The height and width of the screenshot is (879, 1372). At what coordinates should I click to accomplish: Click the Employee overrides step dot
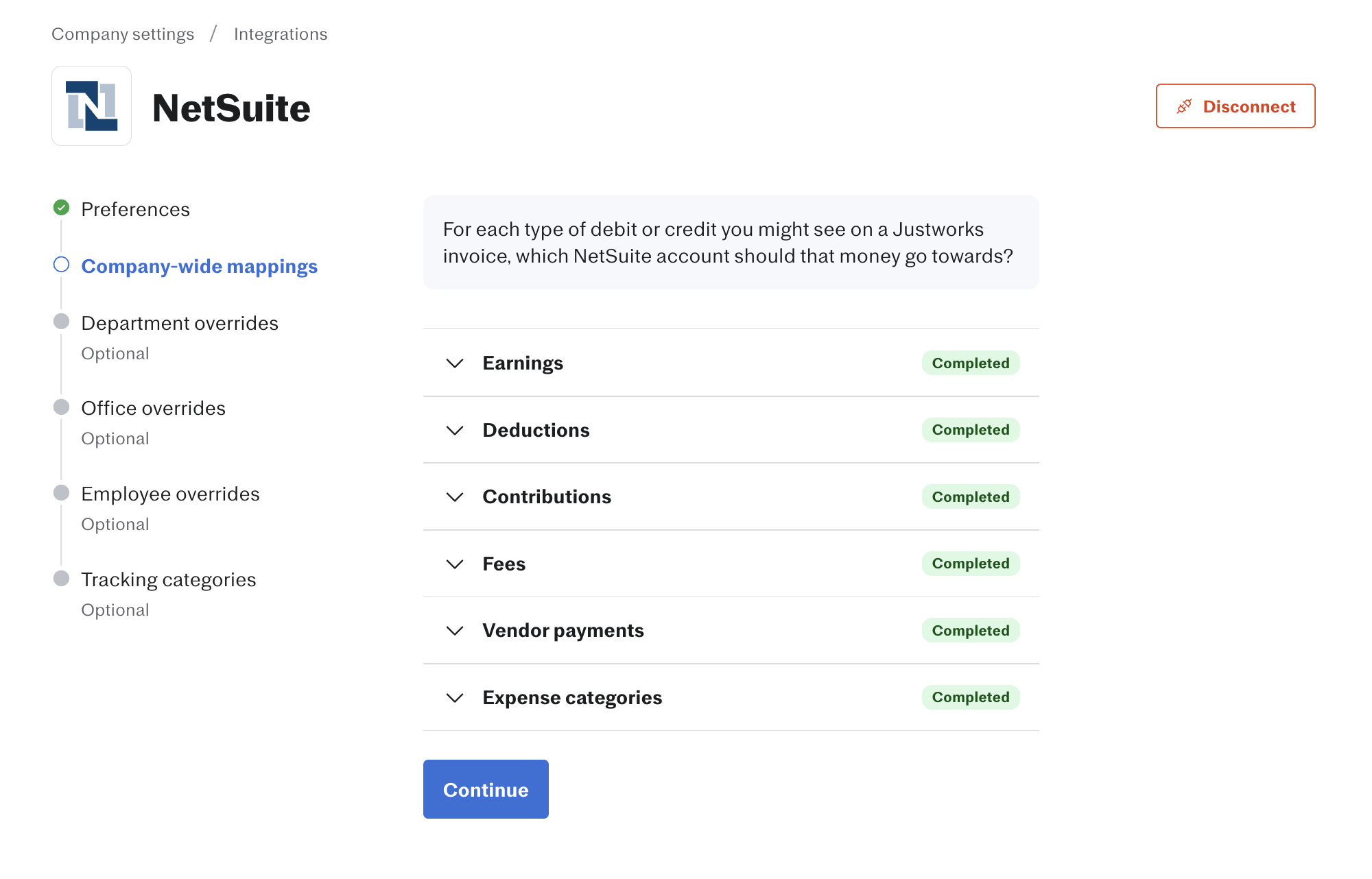(61, 493)
